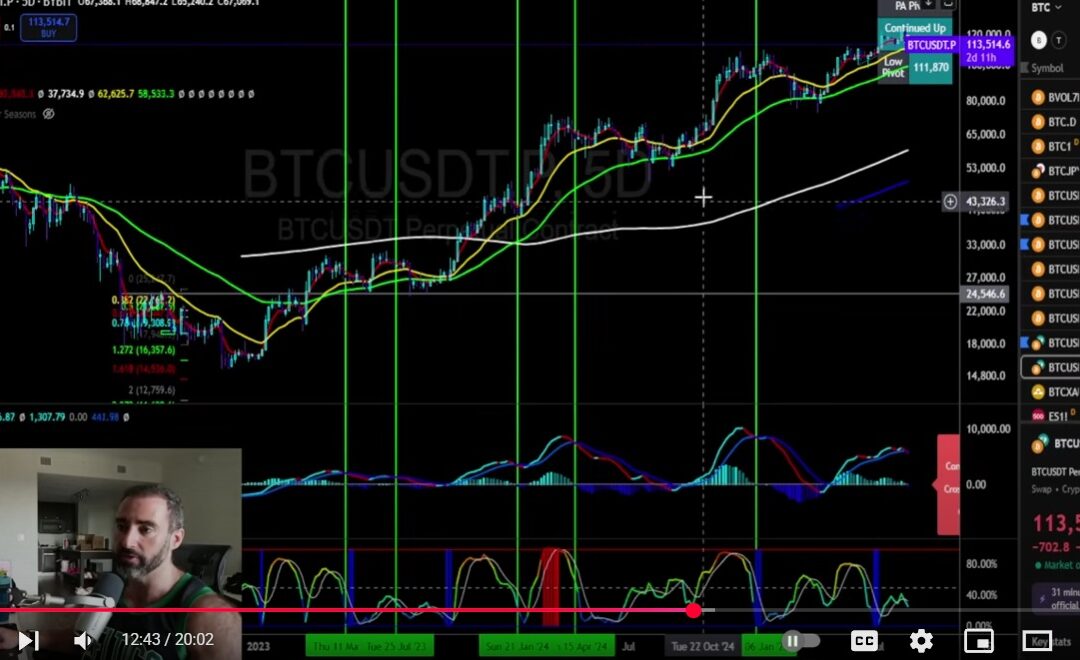Mute the video with the speaker icon
Viewport: 1080px width, 660px height.
83,641
